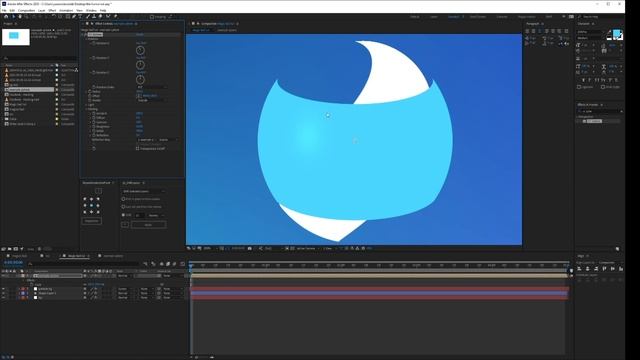Open the viewer magnification dropdown
Viewport: 640px width, 360px height.
(x=209, y=248)
